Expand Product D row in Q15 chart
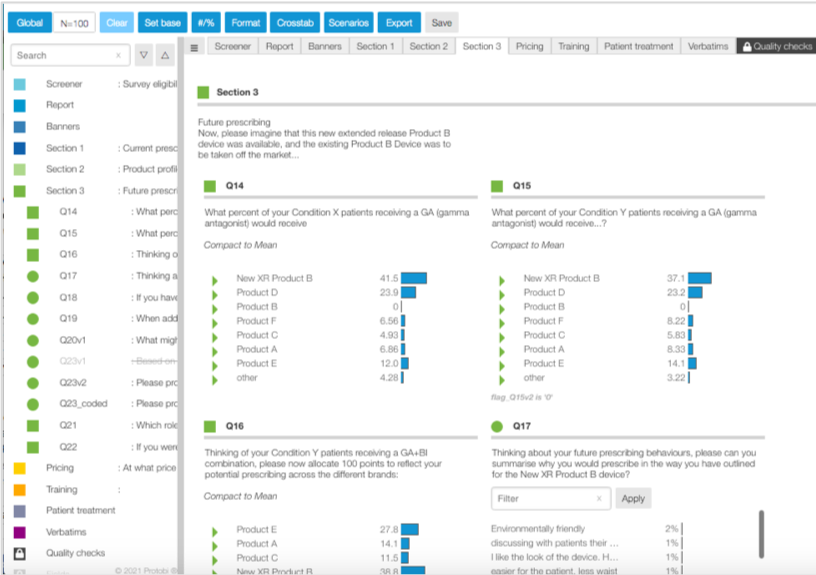 [x=502, y=293]
